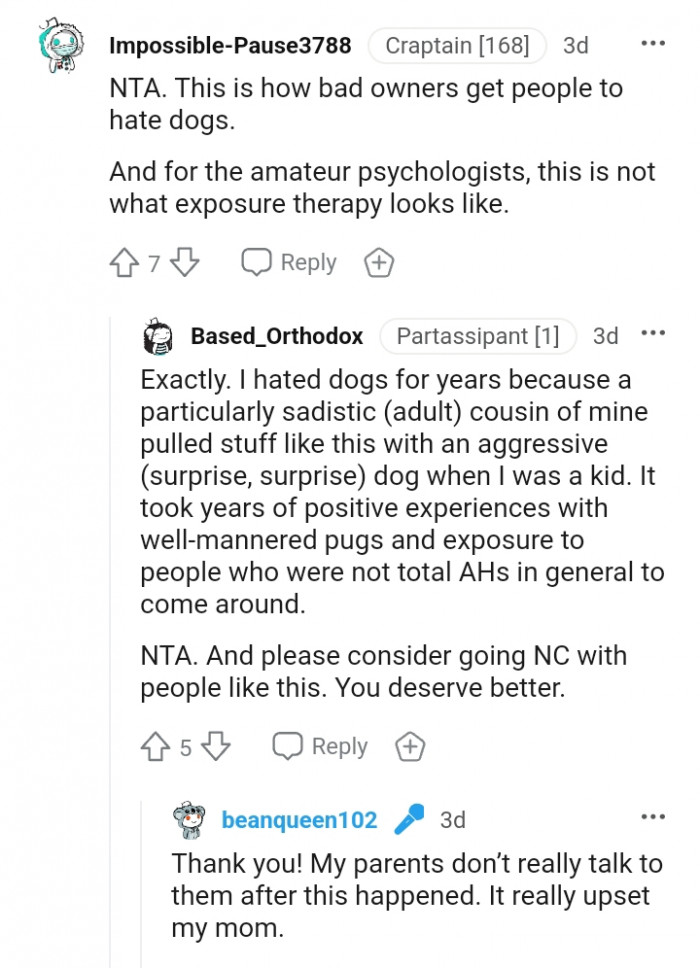Downvote Impossible-Pause3788's comment
This screenshot has height=968, width=700.
click(x=182, y=262)
